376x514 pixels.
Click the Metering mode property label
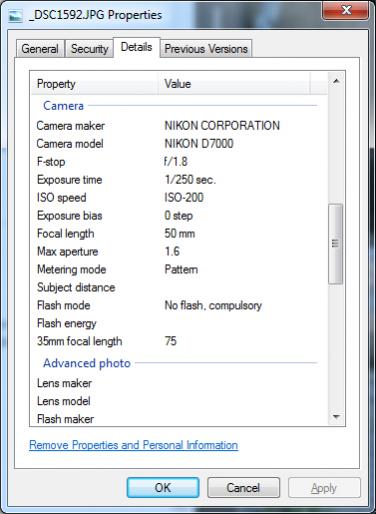coord(72,270)
